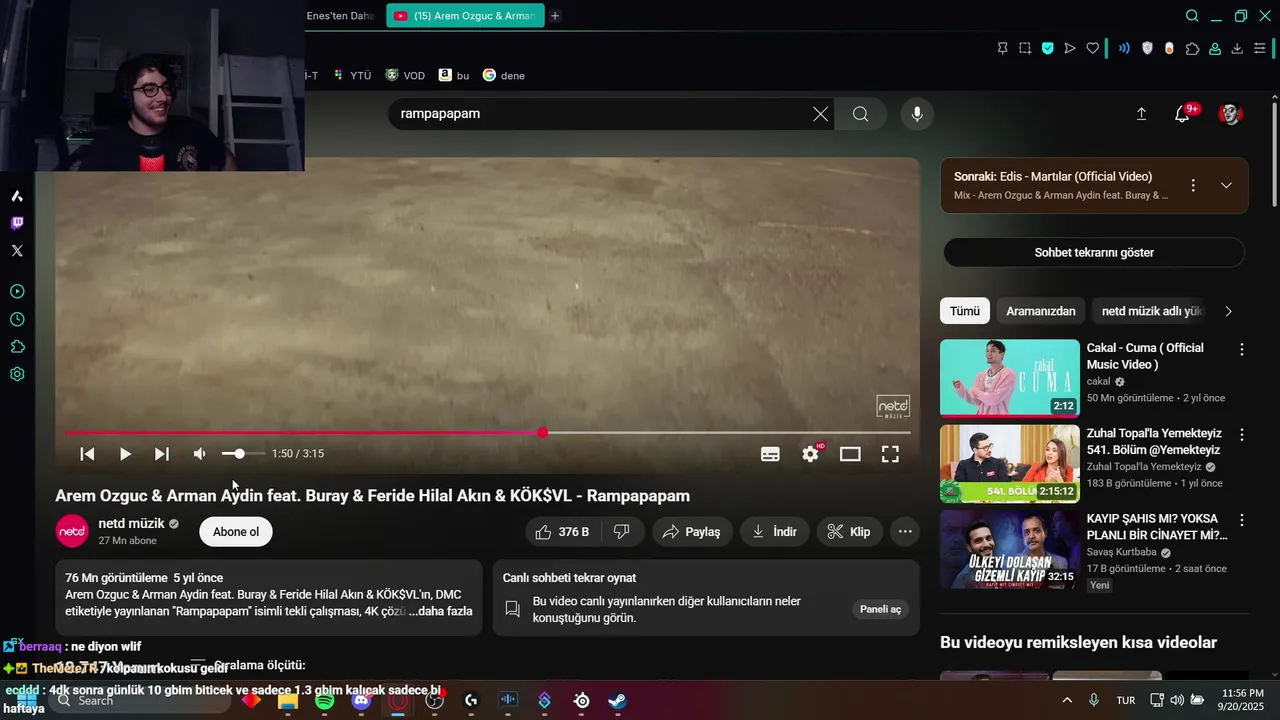The width and height of the screenshot is (1280, 720).
Task: Open video settings gear
Action: click(810, 454)
